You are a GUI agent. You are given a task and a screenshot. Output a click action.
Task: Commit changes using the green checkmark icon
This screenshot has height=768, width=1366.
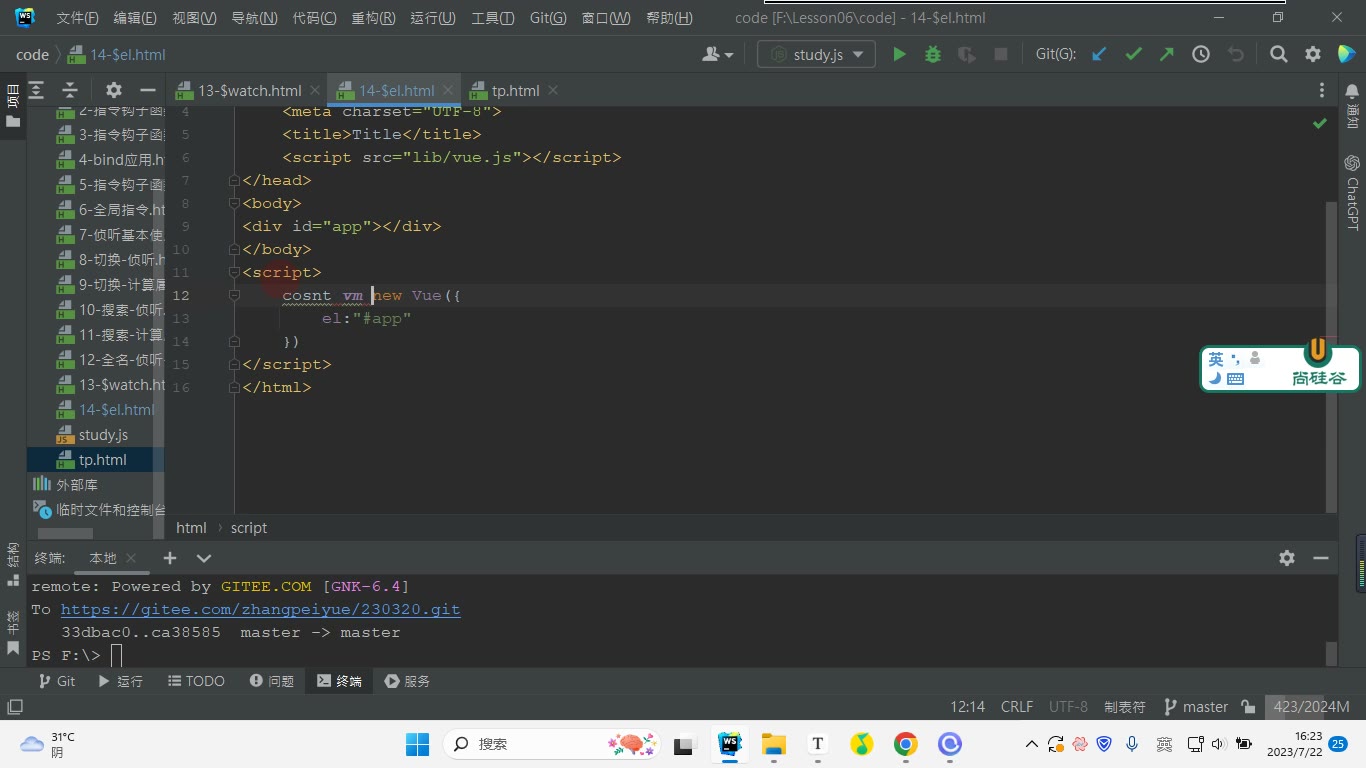[1133, 55]
